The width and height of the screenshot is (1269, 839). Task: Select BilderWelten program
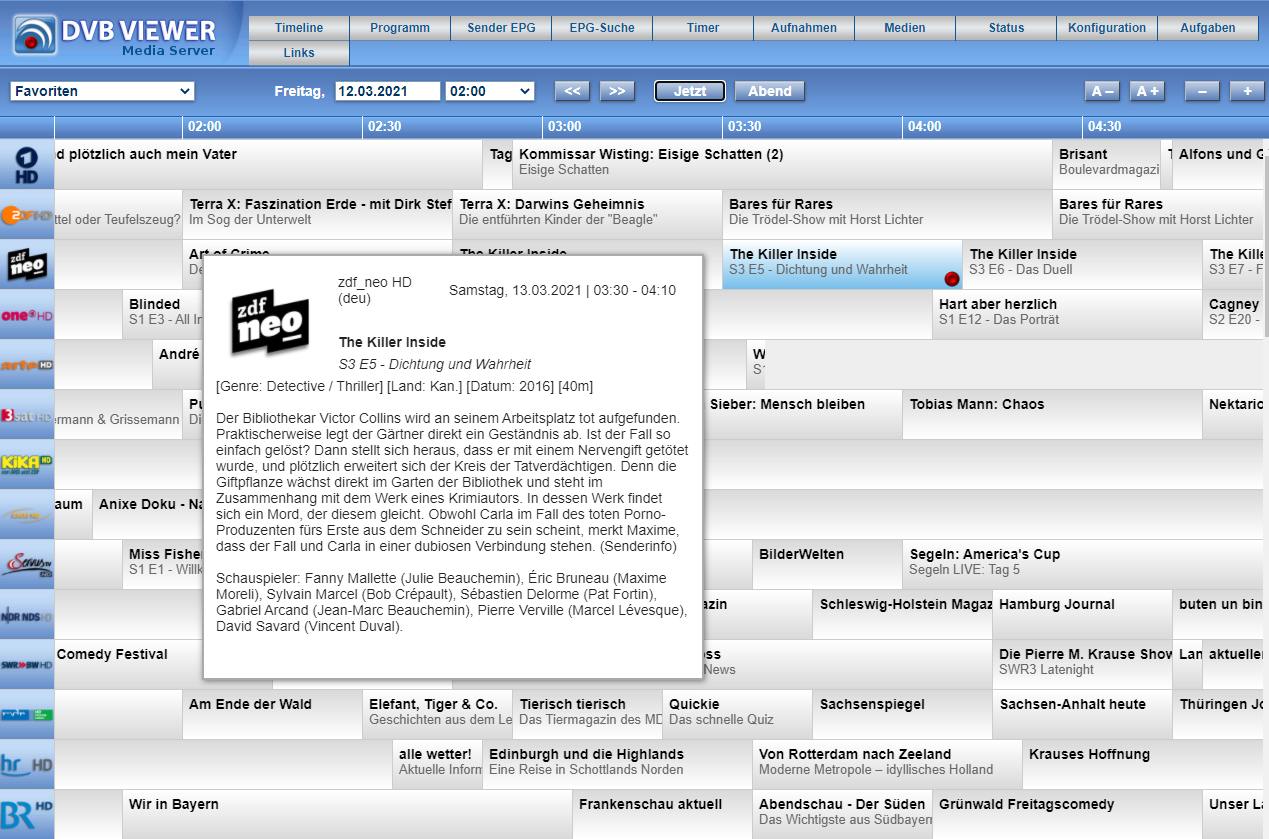pos(827,564)
